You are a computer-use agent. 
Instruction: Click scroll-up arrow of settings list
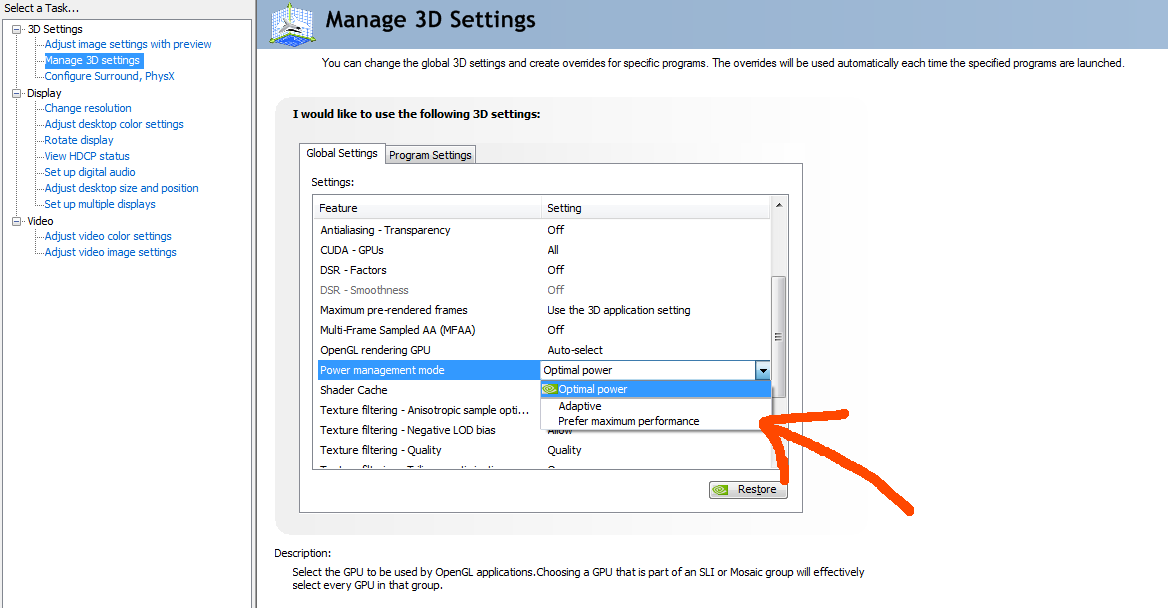[x=779, y=205]
